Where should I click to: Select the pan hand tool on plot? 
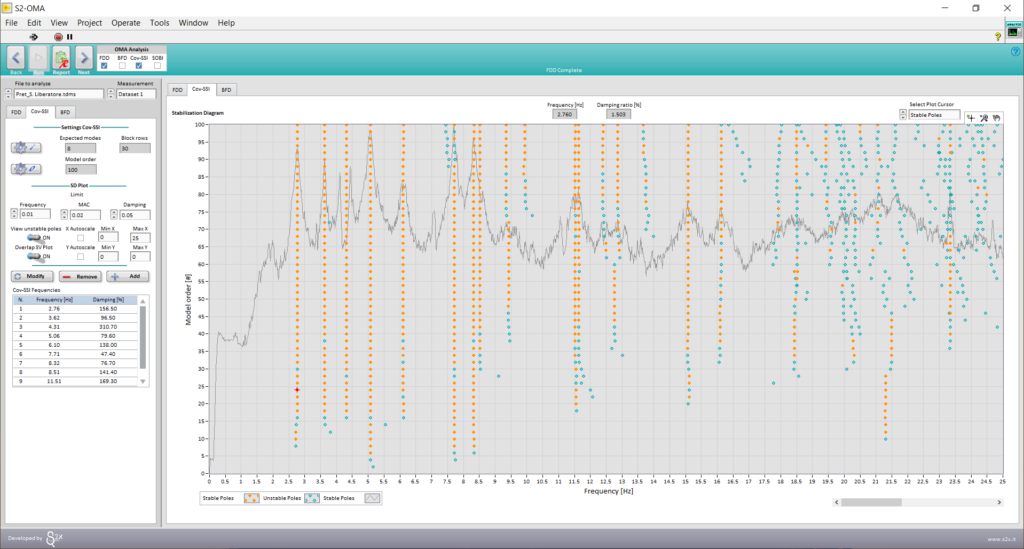996,117
